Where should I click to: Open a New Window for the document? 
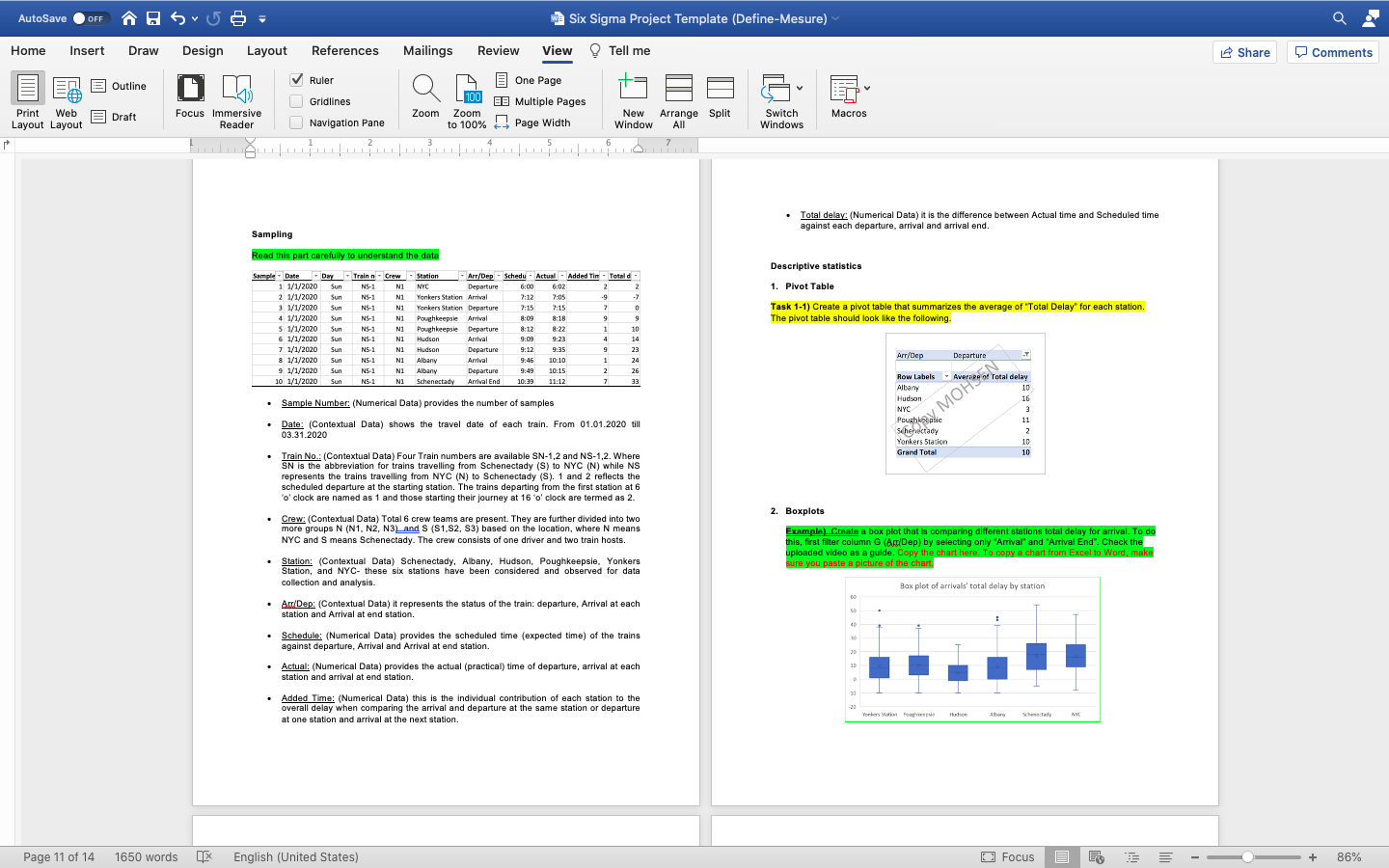(633, 100)
